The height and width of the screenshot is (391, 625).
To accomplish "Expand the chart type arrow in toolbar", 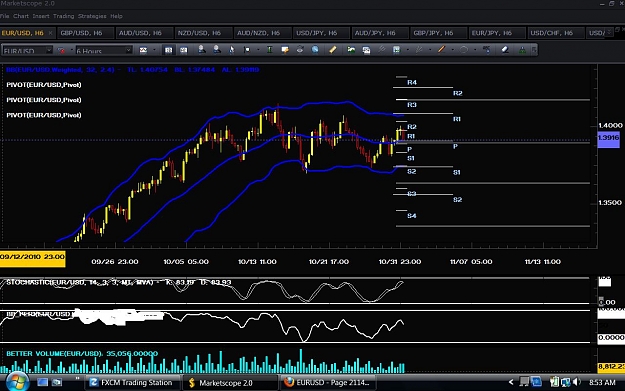I will coord(154,50).
